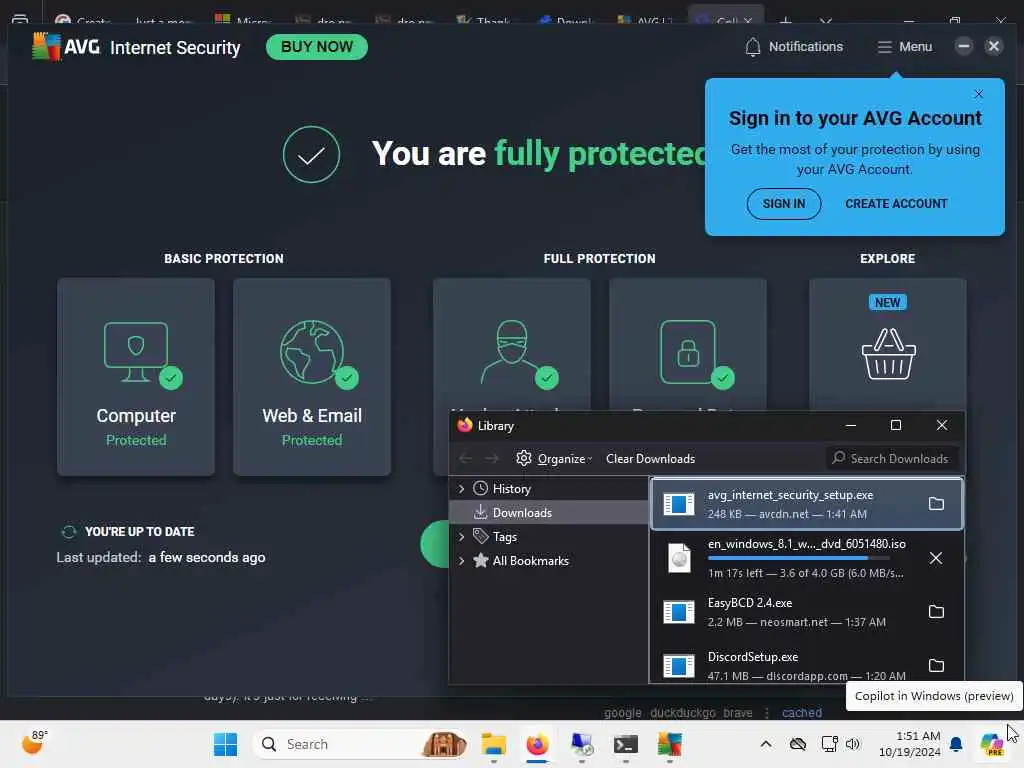
Task: Select Downloads in Library sidebar
Action: point(549,513)
